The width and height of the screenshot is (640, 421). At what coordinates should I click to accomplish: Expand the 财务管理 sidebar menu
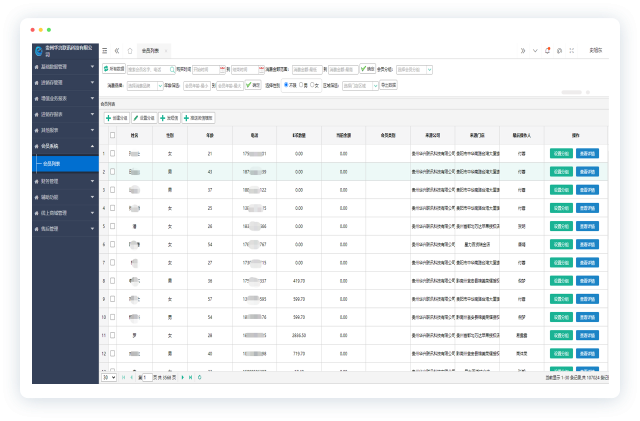[x=65, y=181]
